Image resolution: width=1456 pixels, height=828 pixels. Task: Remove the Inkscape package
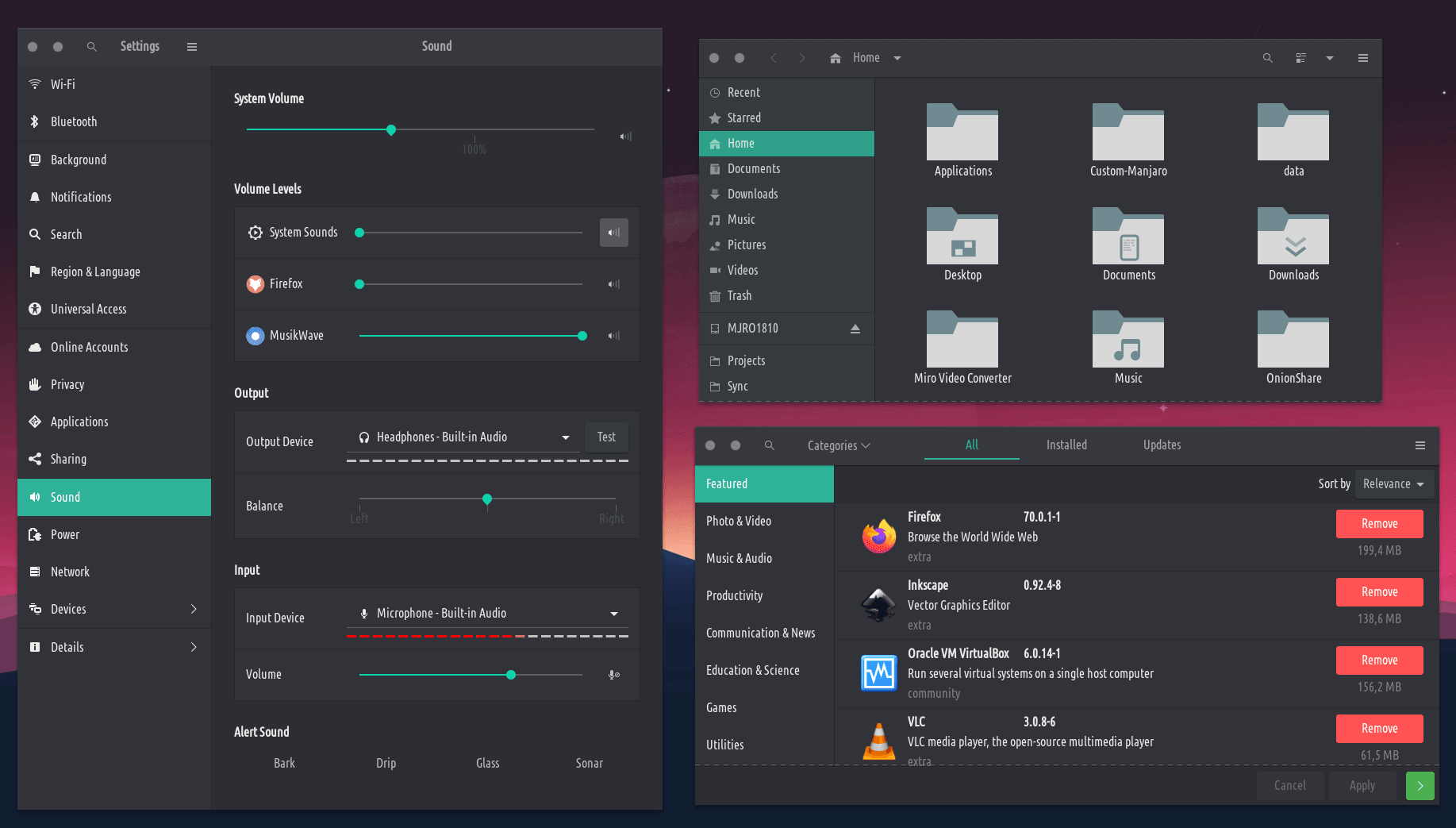point(1379,592)
